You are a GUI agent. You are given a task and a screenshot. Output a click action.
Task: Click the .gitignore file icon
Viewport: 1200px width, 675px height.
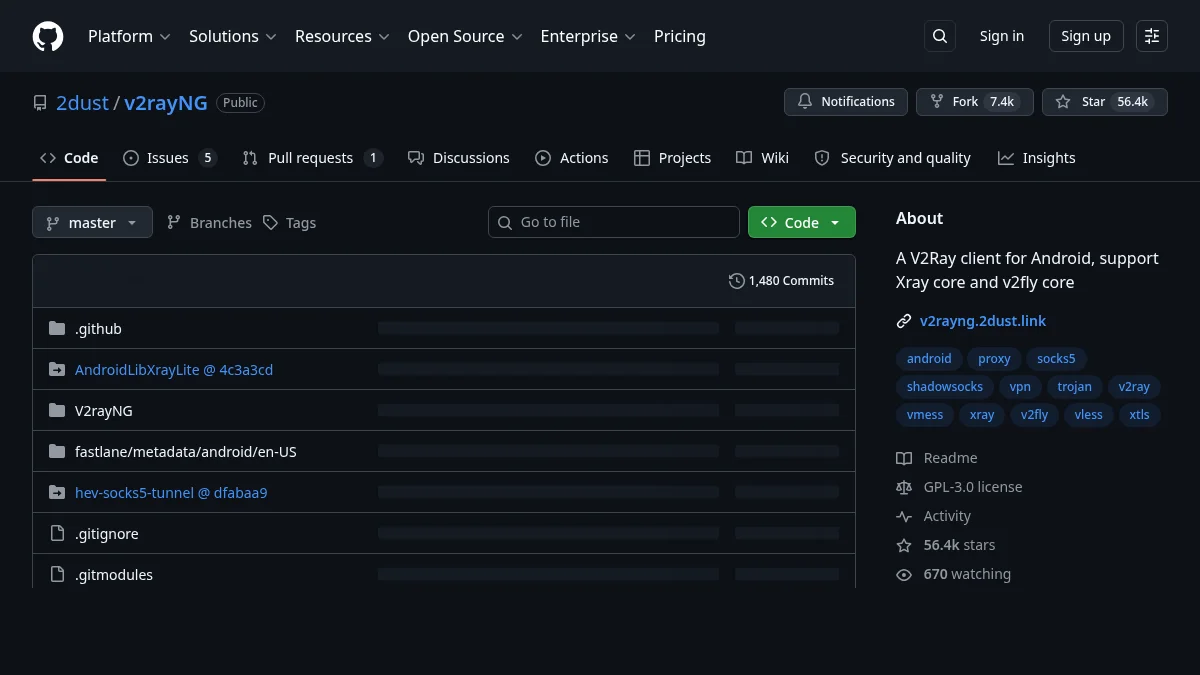[57, 533]
